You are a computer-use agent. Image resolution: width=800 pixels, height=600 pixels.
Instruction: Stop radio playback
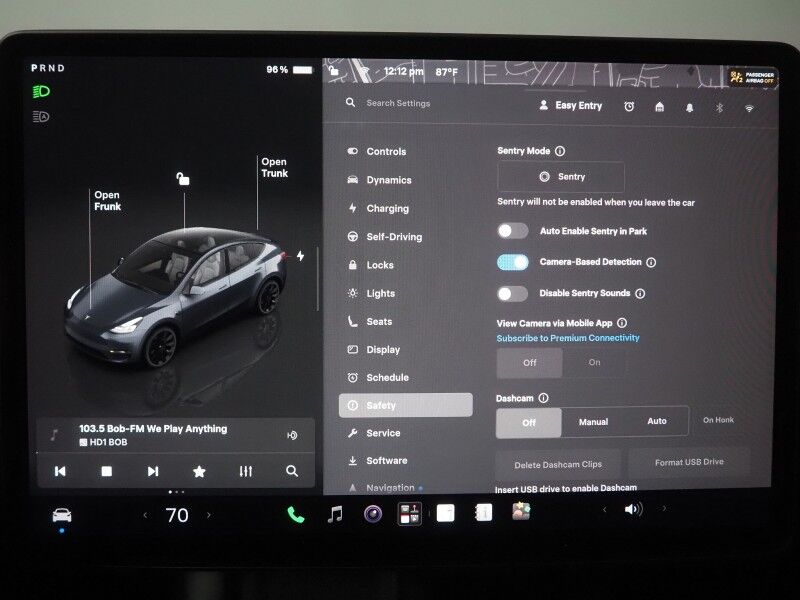pyautogui.click(x=107, y=471)
